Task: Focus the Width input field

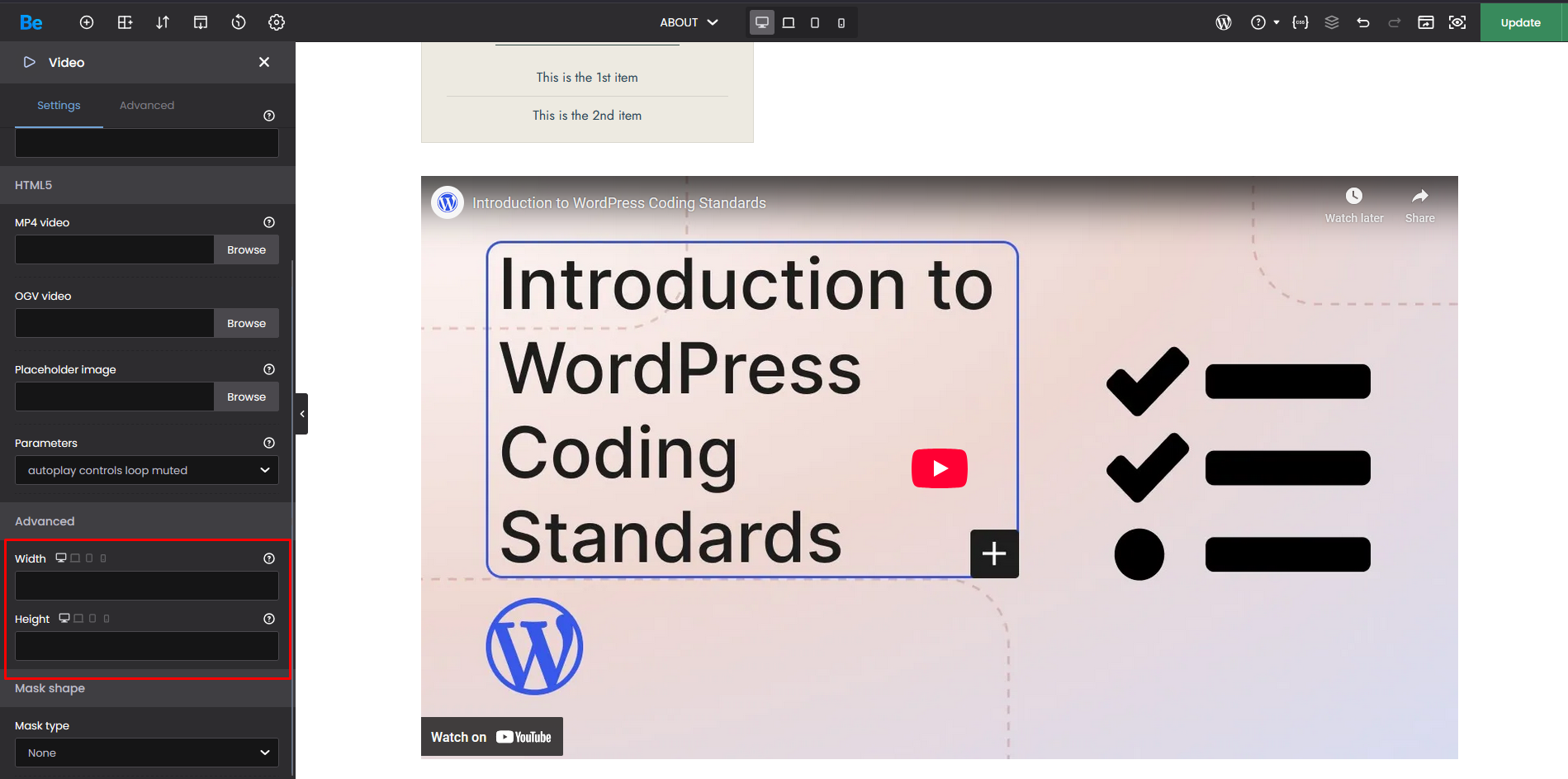Action: point(147,586)
